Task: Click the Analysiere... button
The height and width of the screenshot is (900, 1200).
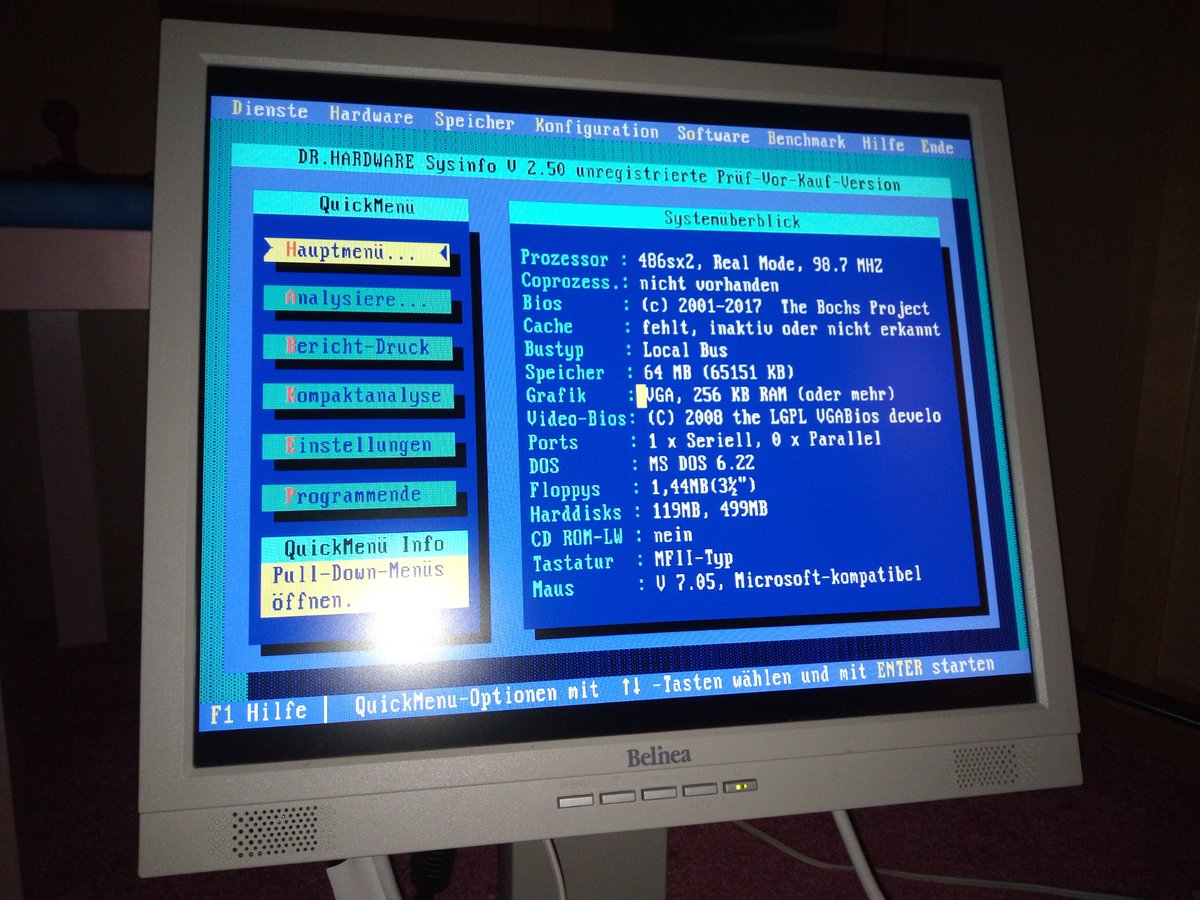Action: coord(358,300)
